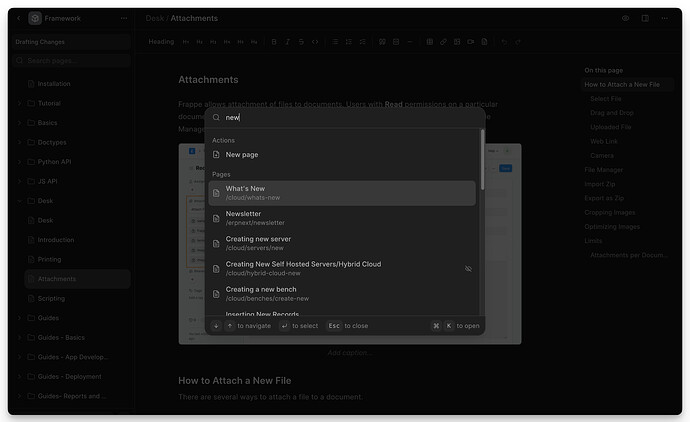
Task: Expand the Tutorial folder
Action: 19,103
